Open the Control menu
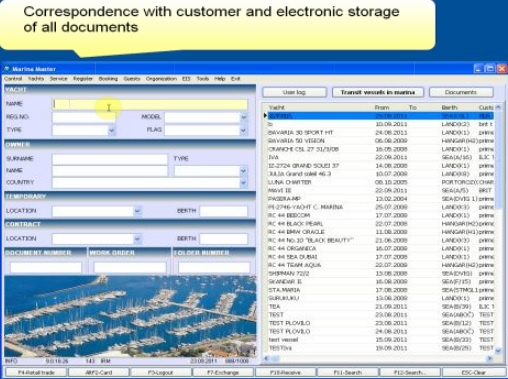The width and height of the screenshot is (508, 379). point(13,79)
